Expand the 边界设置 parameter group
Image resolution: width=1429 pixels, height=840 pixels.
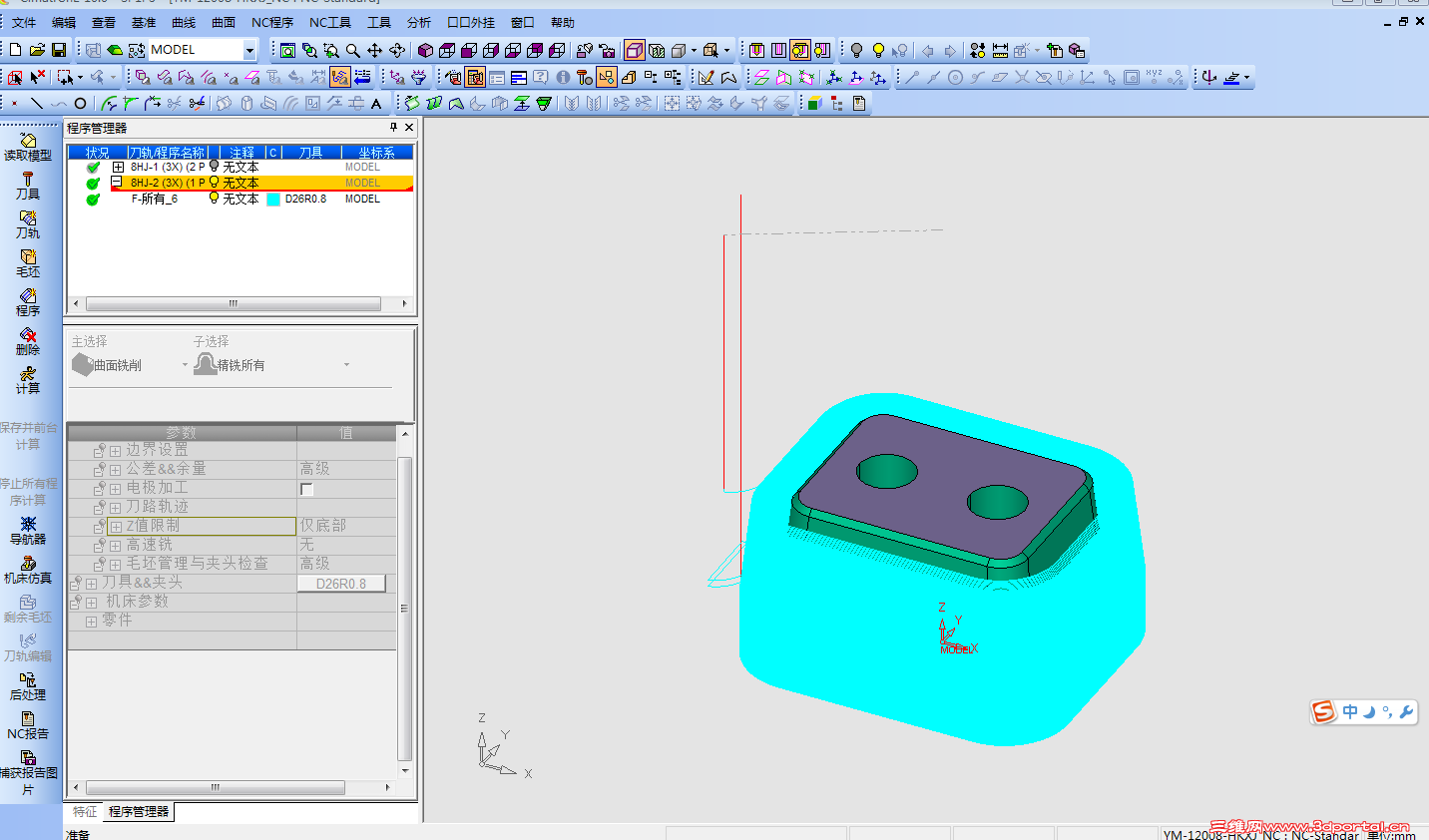115,451
